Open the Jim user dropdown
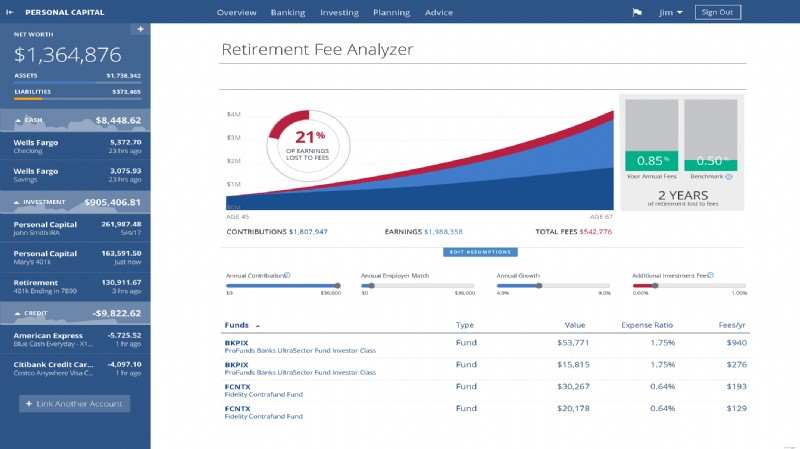The image size is (800, 449). click(670, 12)
